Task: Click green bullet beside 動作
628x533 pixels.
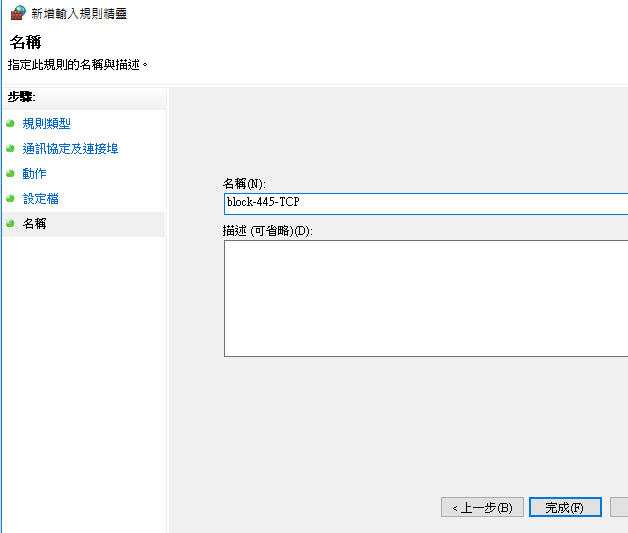Action: (x=10, y=173)
